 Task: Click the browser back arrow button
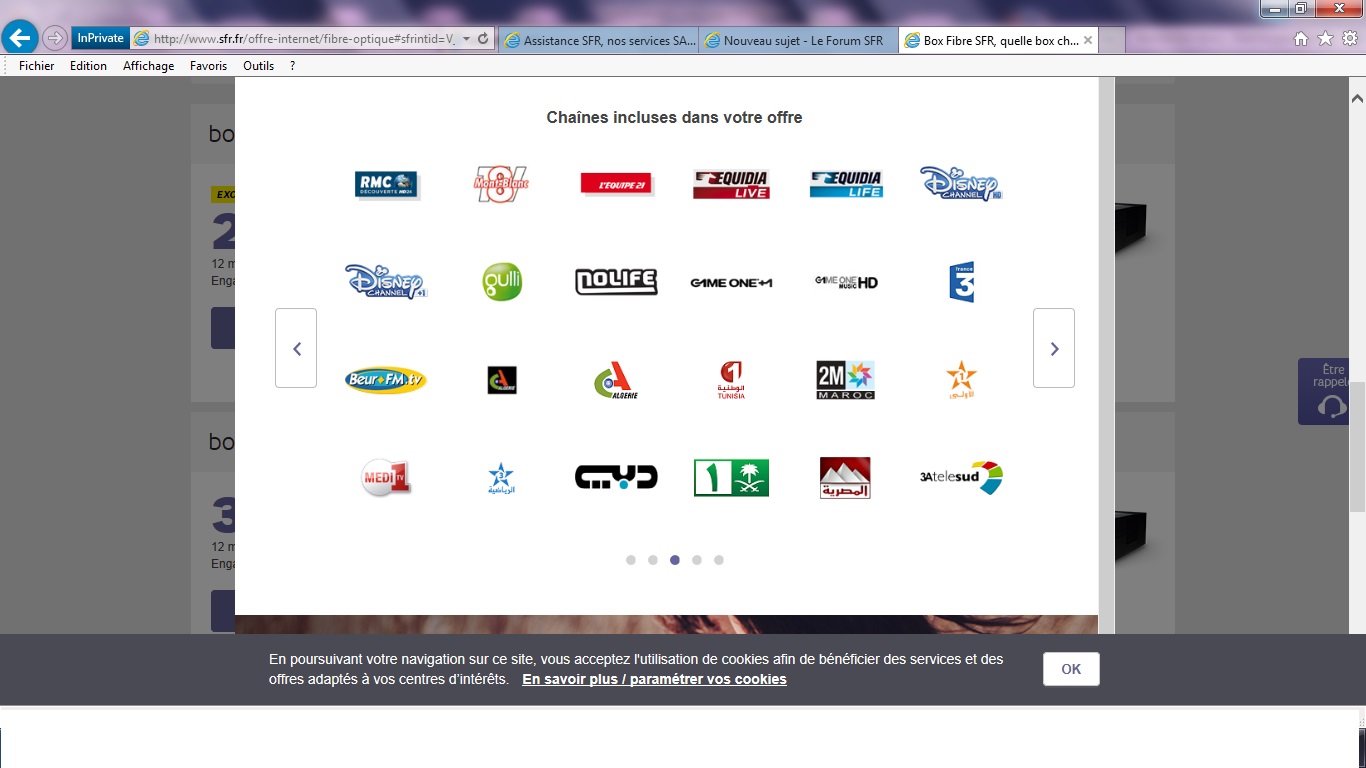tap(20, 38)
